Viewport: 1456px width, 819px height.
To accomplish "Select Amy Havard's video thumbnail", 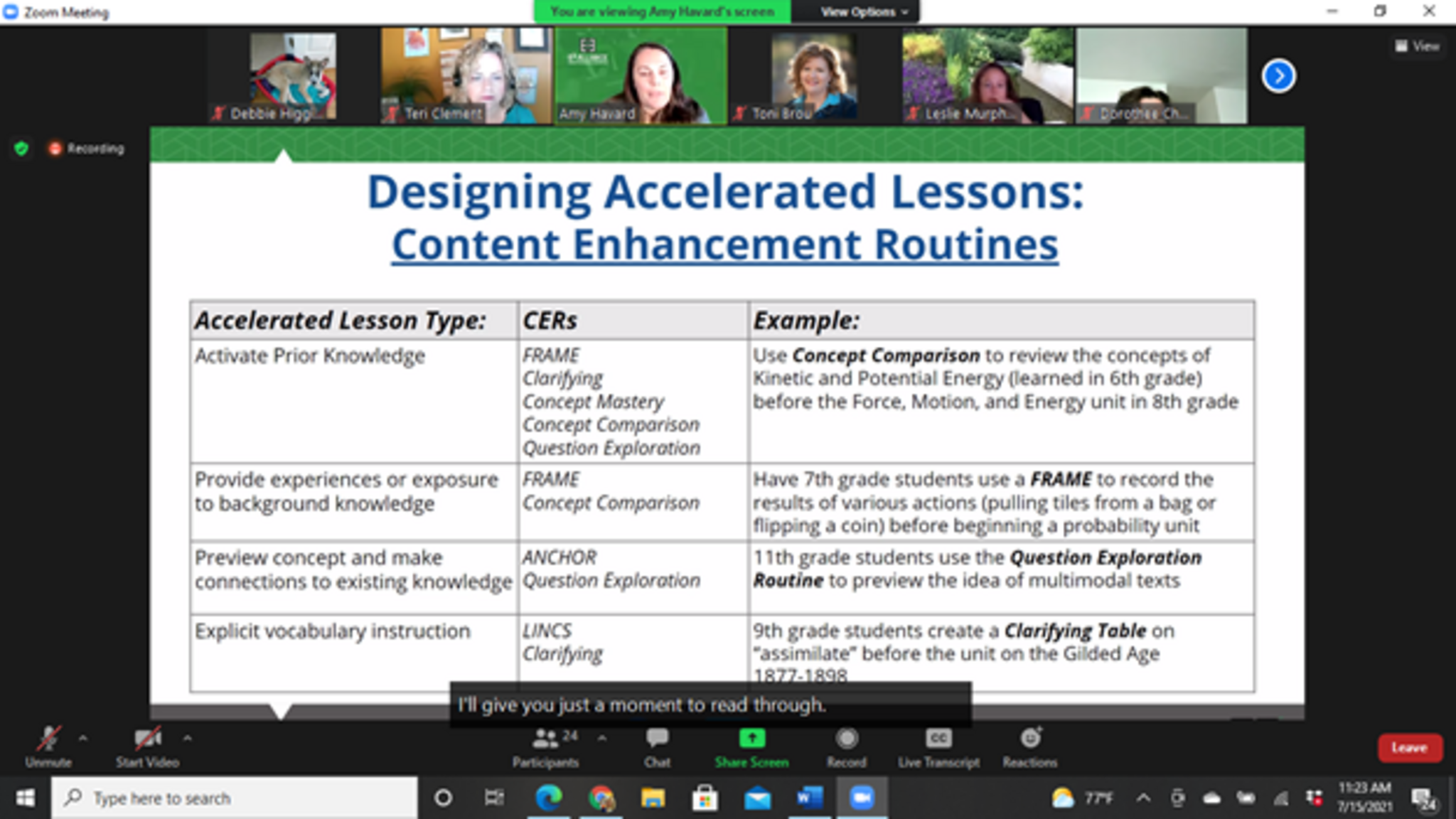I will 640,75.
